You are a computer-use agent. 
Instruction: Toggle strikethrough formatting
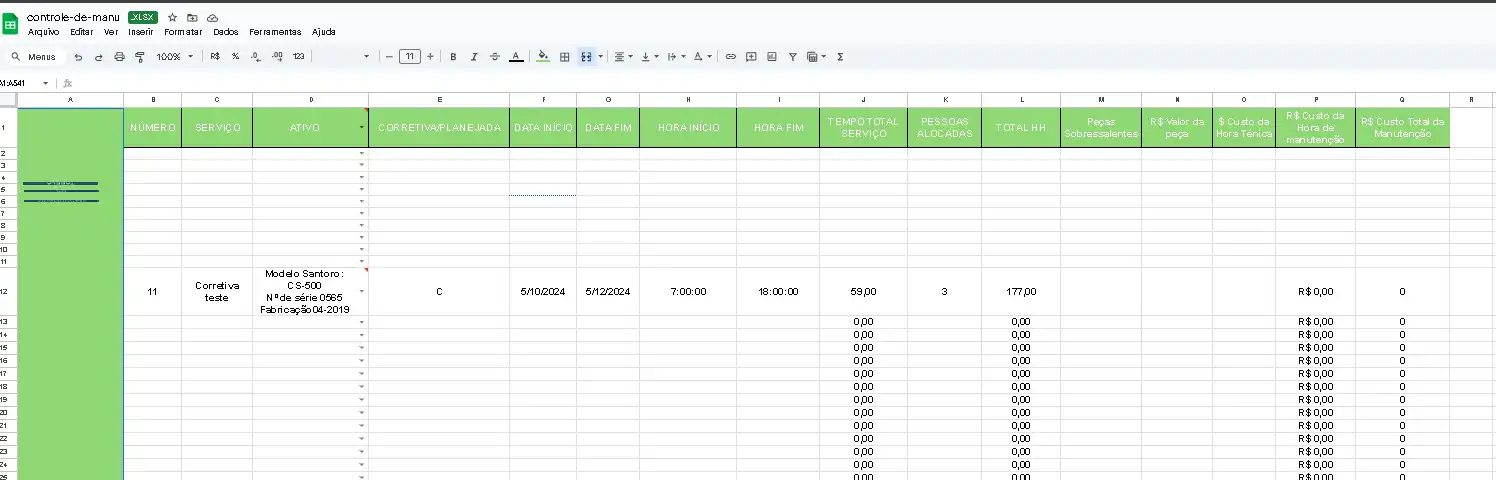tap(494, 57)
